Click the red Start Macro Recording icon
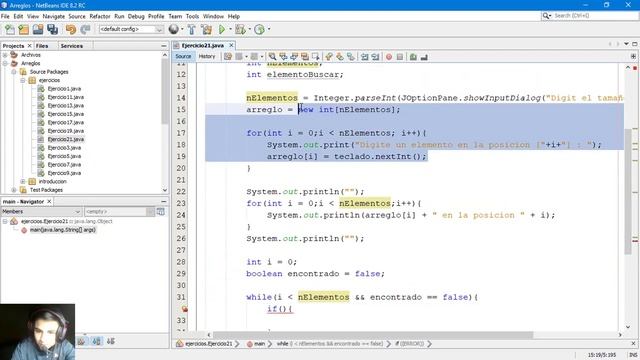Image resolution: width=640 pixels, height=360 pixels. point(389,57)
